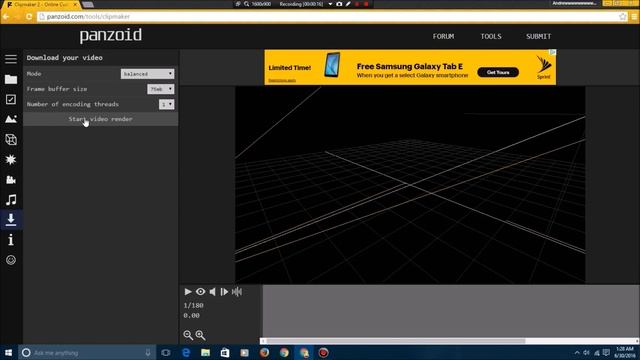Screen dimensions: 640x360
Task: Click the frame counter text 1/180
Action: pyautogui.click(x=193, y=305)
